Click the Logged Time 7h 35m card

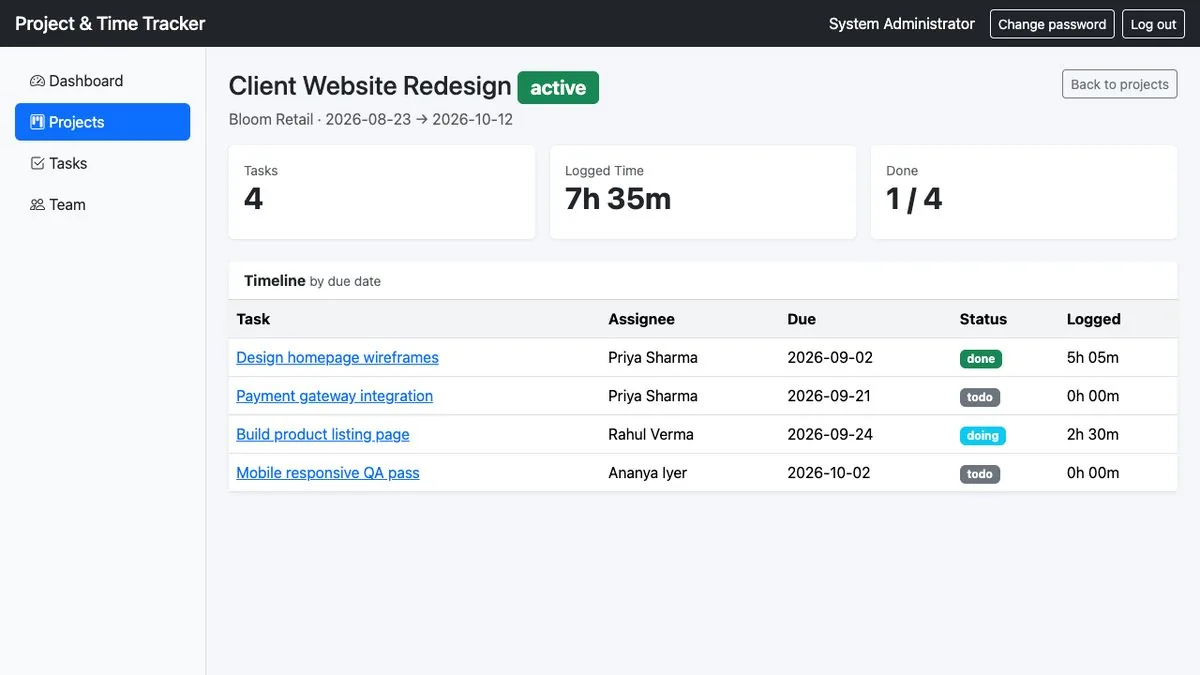pos(703,192)
